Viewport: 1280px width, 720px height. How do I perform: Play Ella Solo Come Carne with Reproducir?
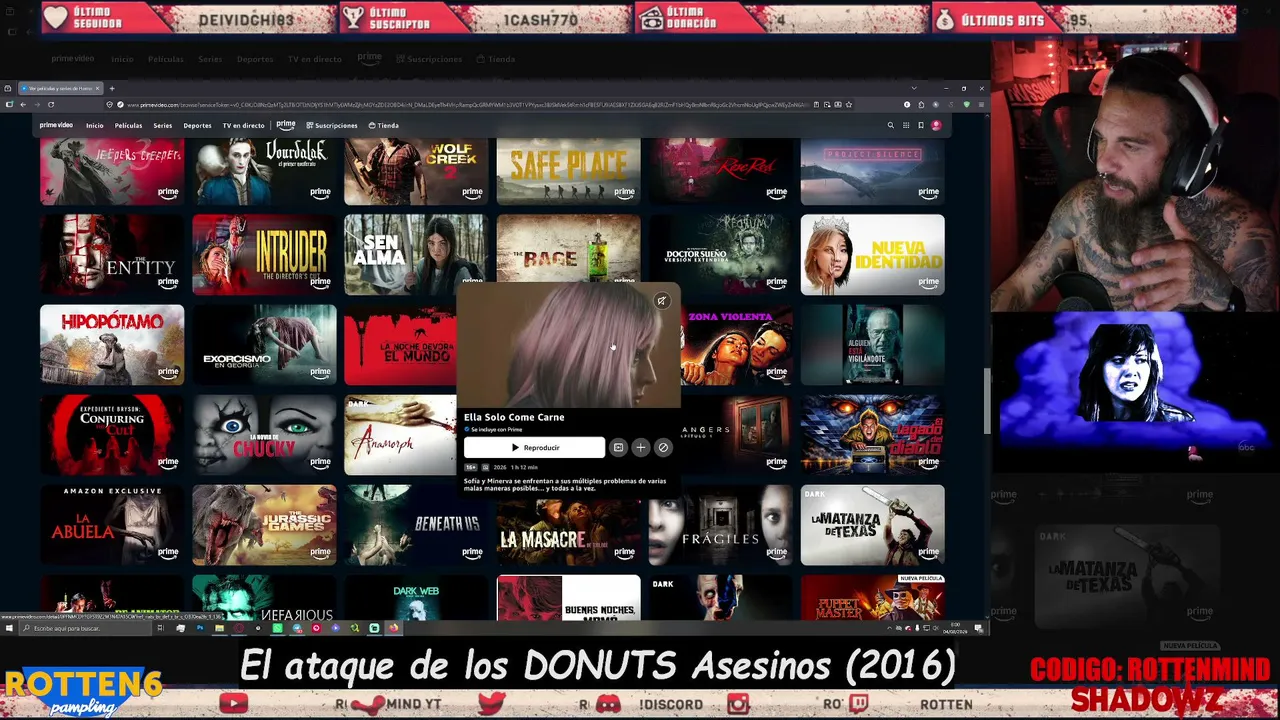(534, 448)
